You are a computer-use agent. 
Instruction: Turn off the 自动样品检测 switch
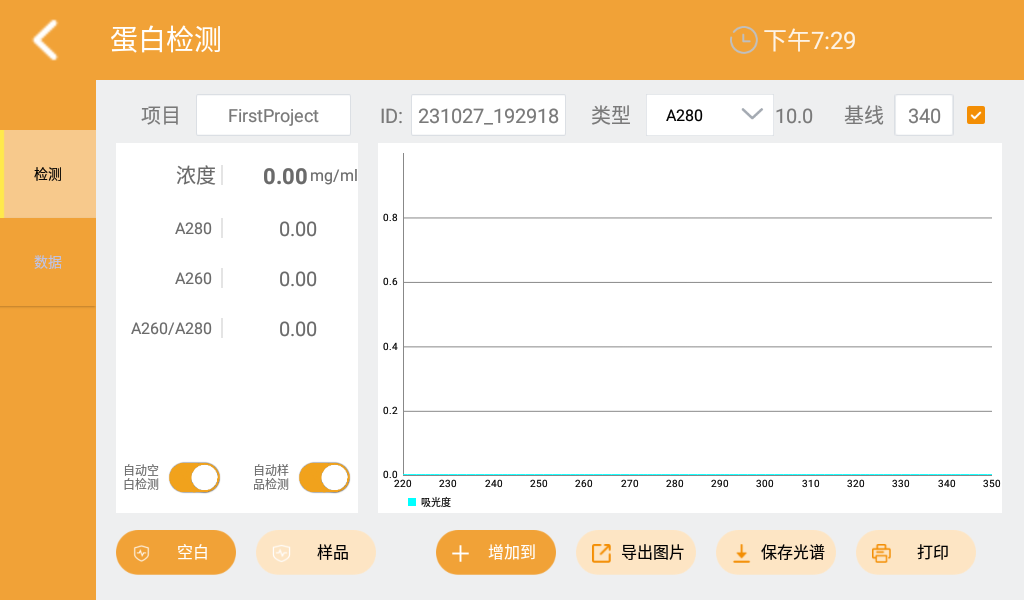point(324,477)
